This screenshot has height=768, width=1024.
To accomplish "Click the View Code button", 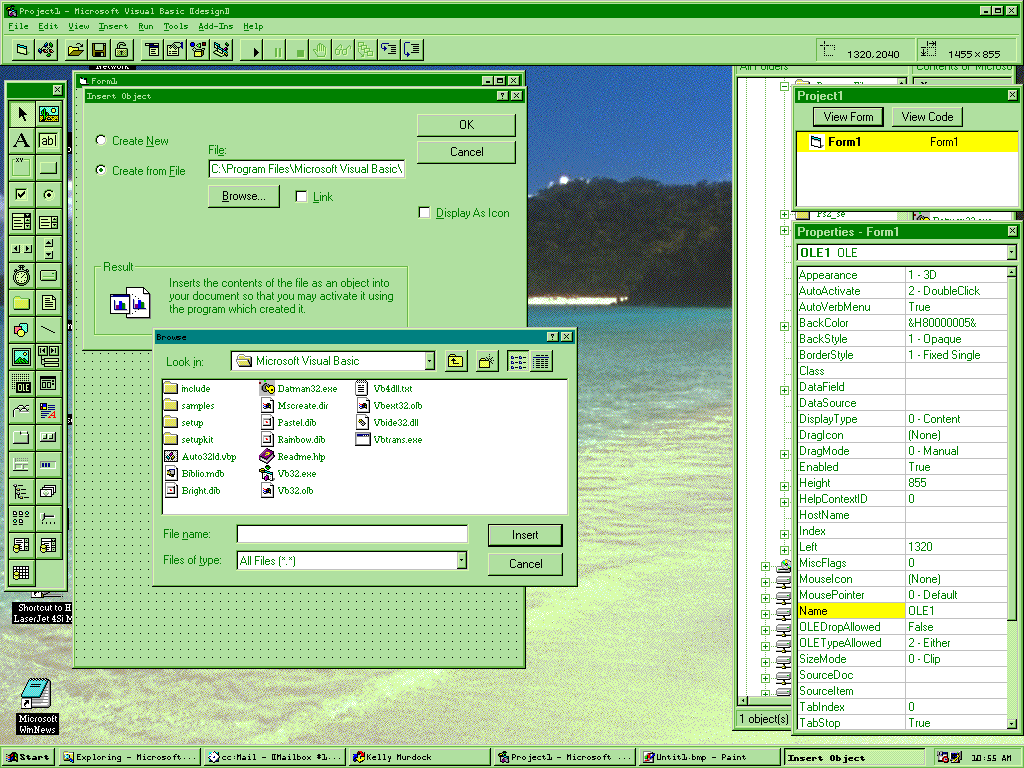I will tap(927, 117).
